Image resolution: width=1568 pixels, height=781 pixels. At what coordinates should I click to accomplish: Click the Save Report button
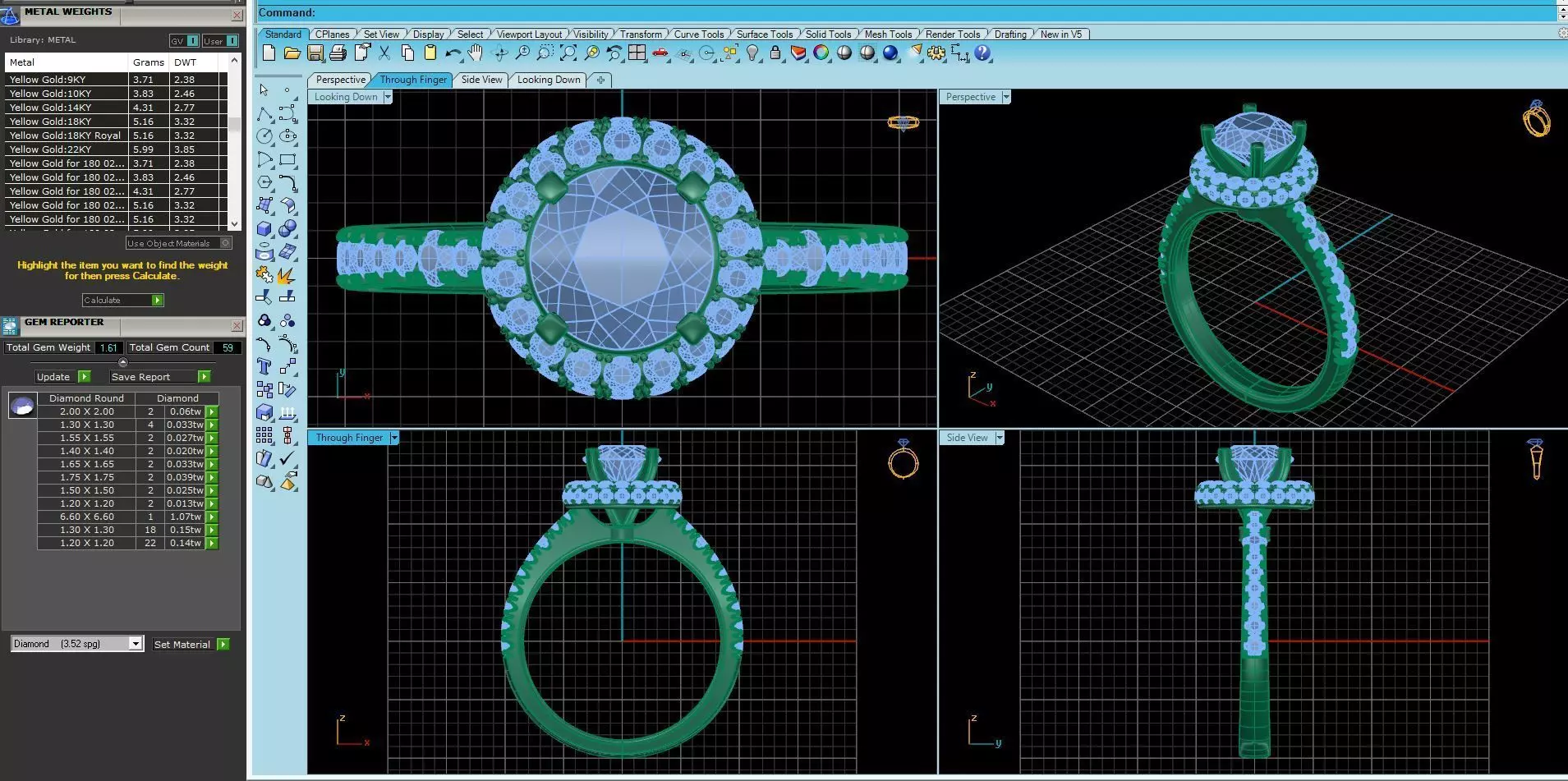tap(160, 376)
